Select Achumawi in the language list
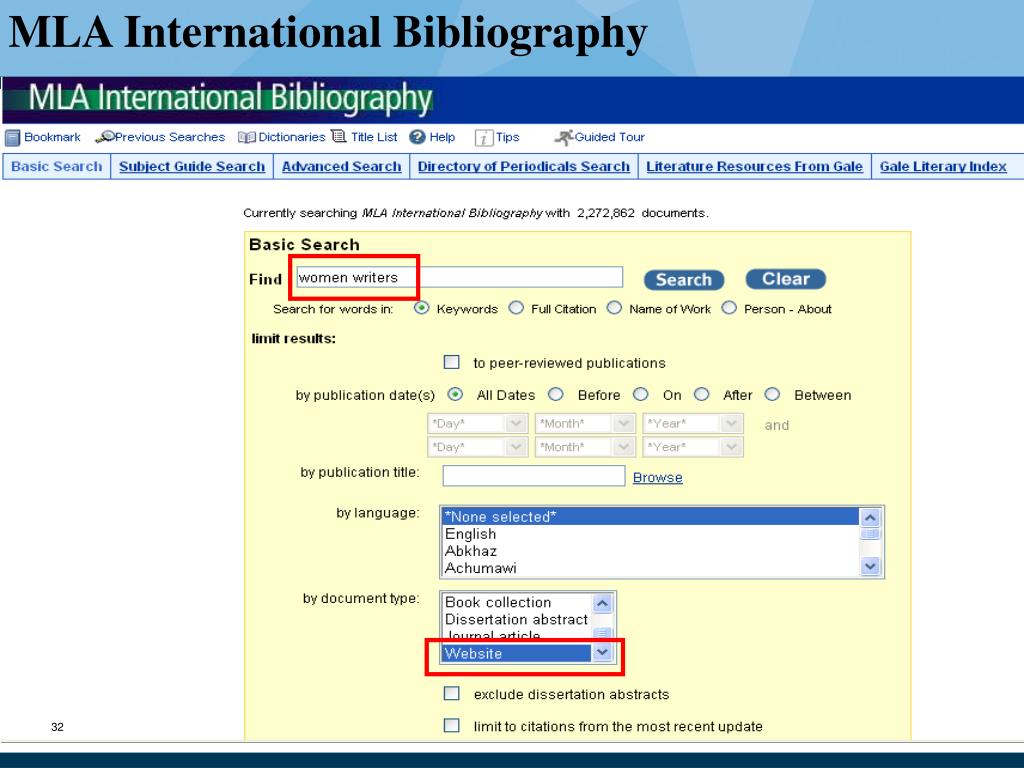Image resolution: width=1024 pixels, height=768 pixels. pos(651,568)
